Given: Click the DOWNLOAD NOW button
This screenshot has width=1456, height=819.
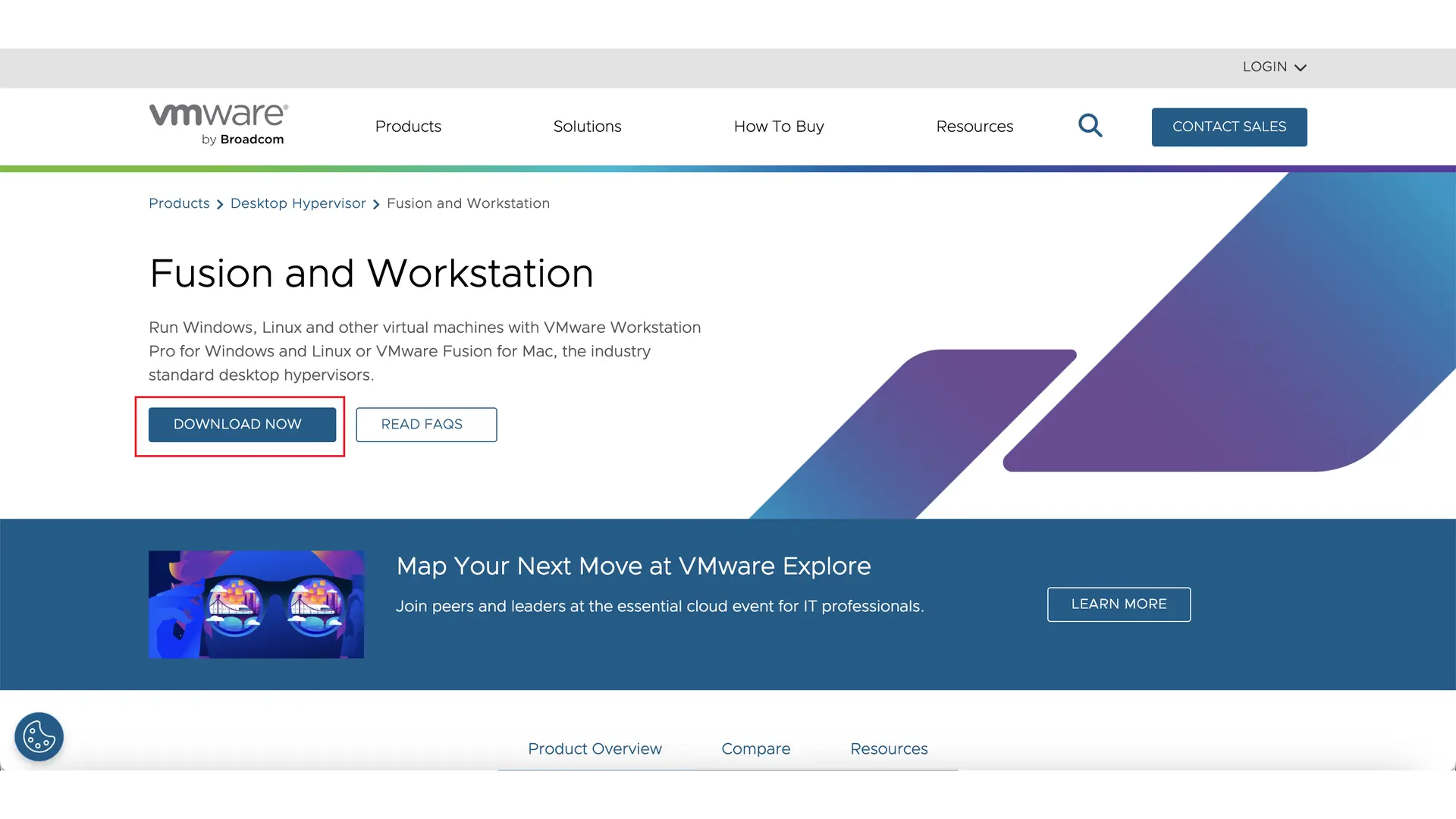Looking at the screenshot, I should [x=242, y=425].
